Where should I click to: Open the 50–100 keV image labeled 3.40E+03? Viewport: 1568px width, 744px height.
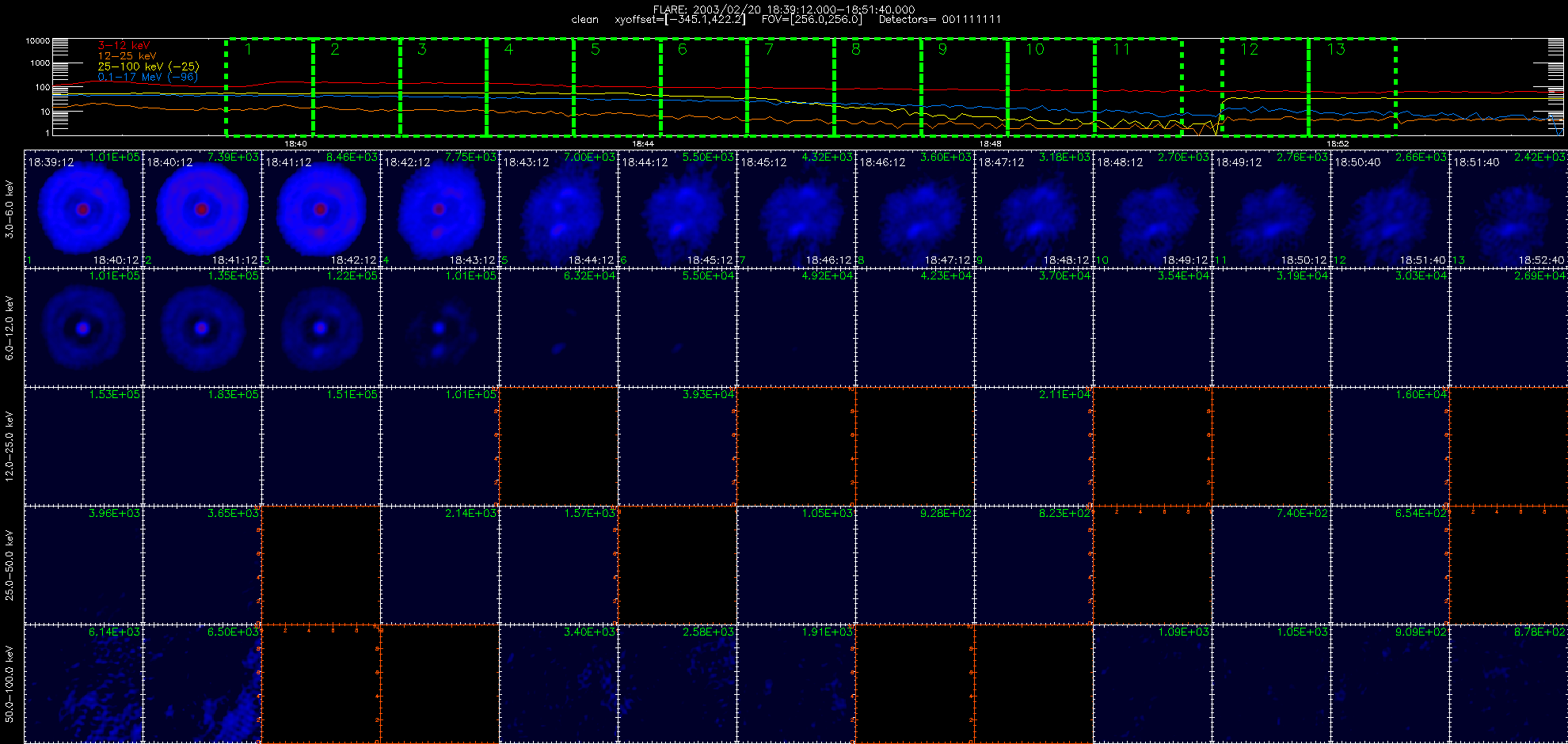tap(558, 684)
